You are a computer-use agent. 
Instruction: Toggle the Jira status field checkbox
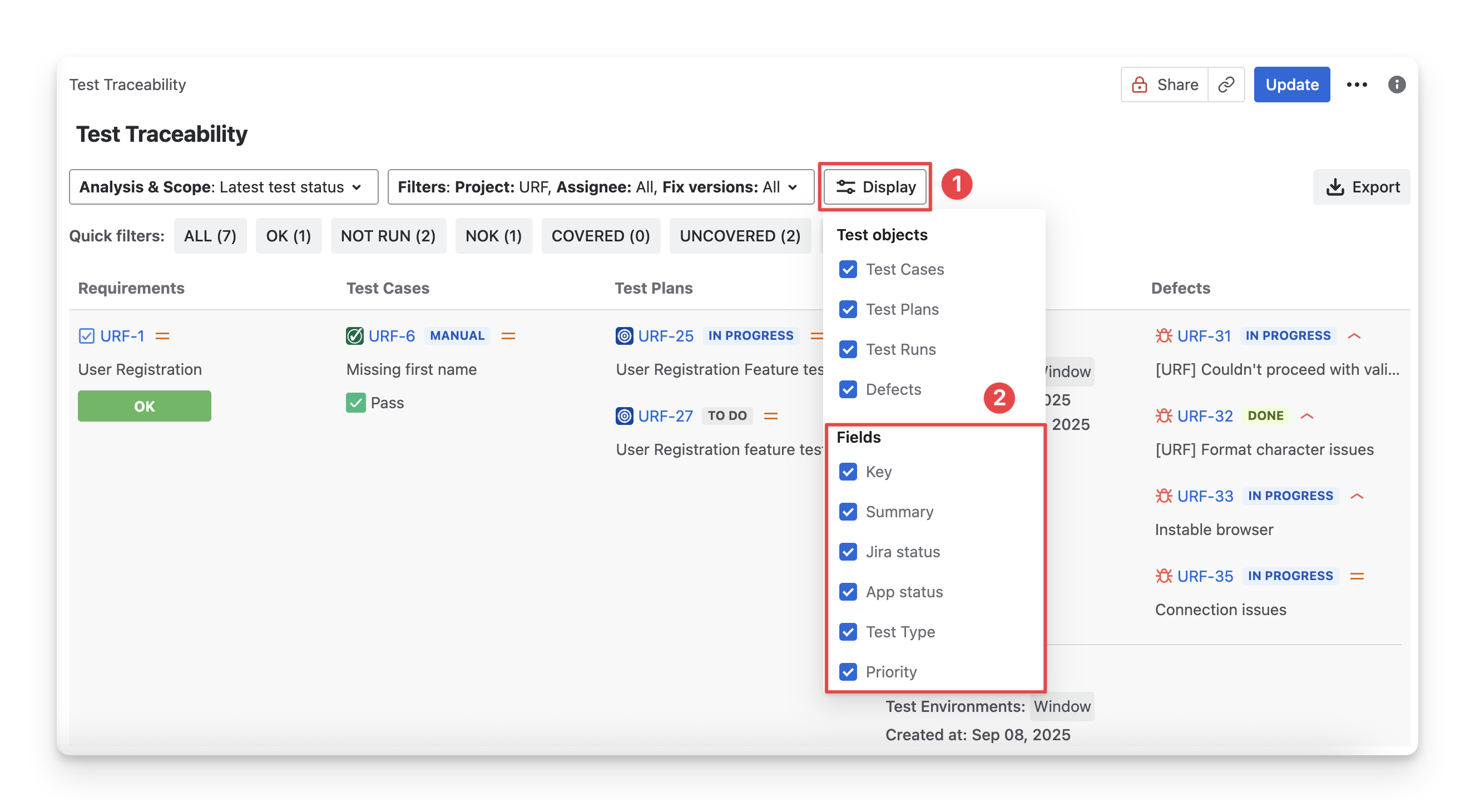pos(848,552)
